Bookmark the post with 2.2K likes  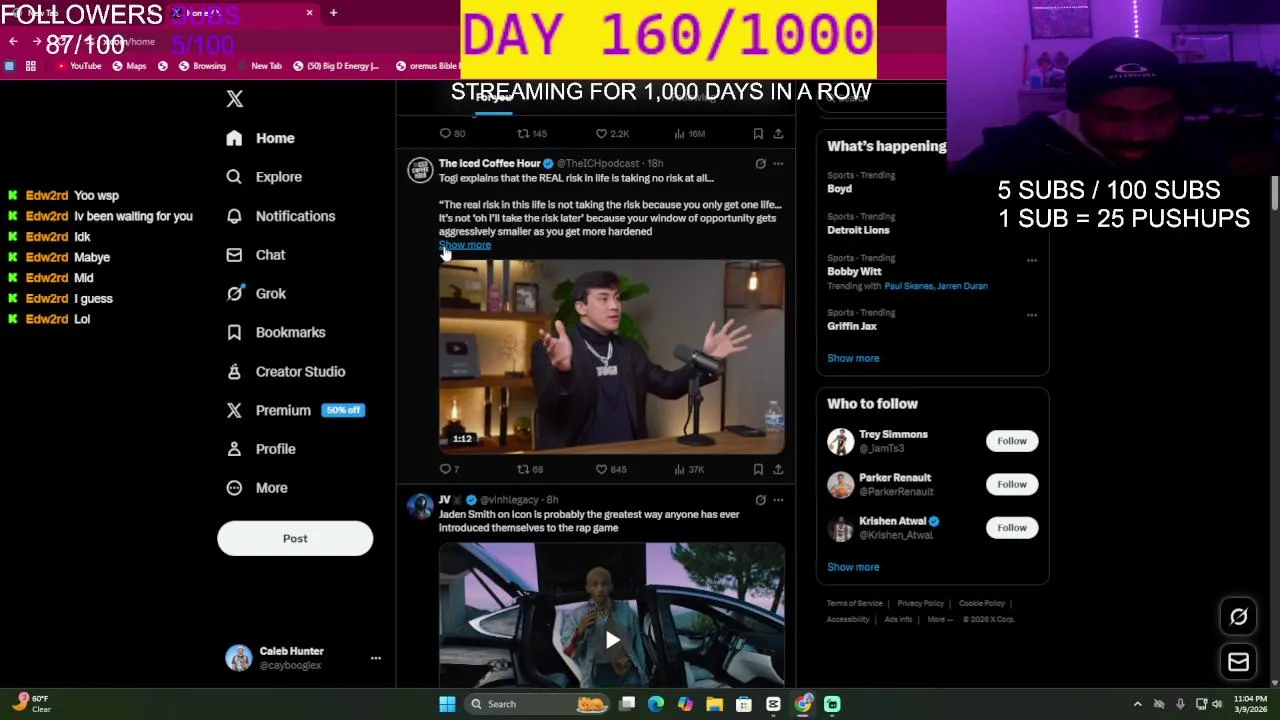click(758, 133)
